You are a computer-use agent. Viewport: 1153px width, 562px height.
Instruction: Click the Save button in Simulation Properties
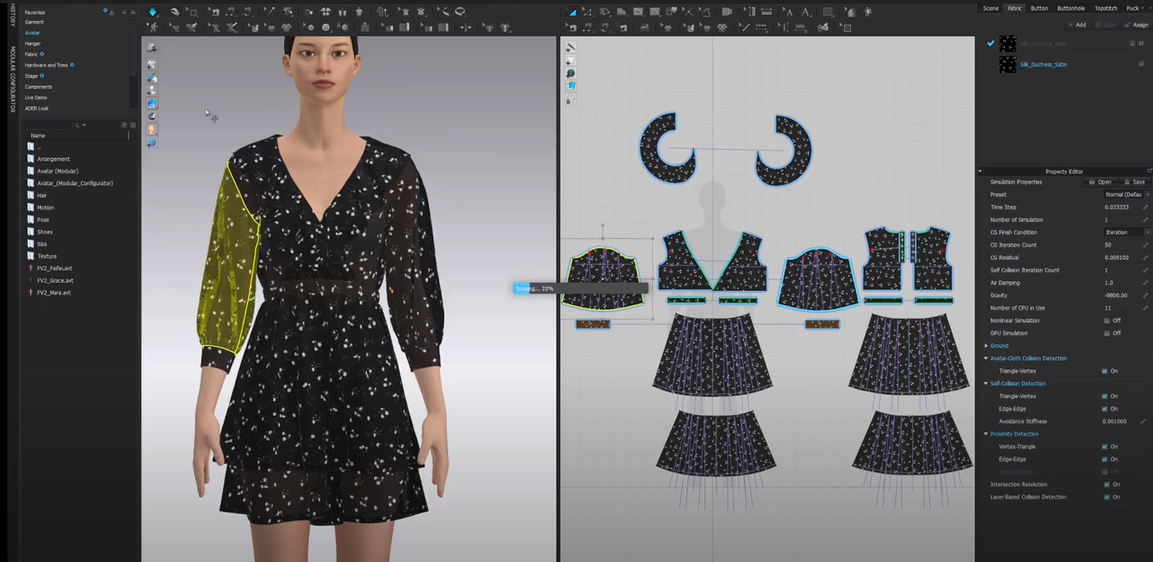click(x=1134, y=182)
